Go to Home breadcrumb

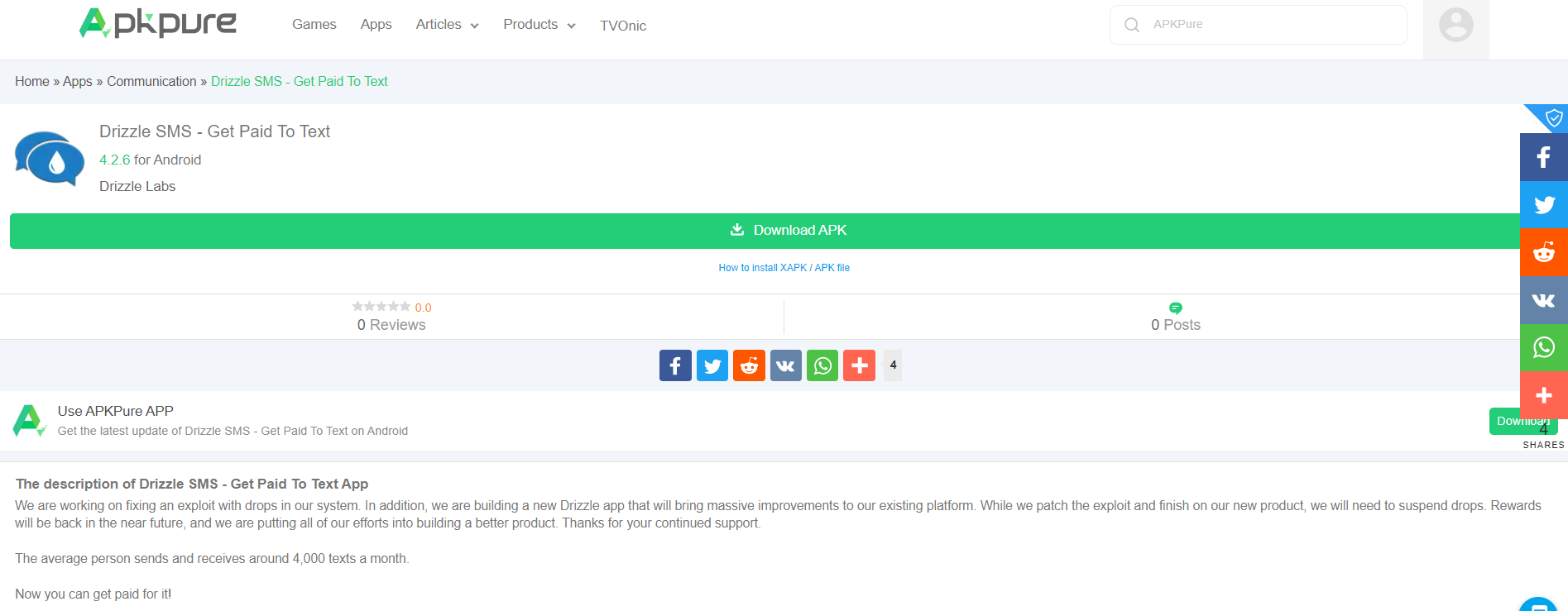(32, 81)
